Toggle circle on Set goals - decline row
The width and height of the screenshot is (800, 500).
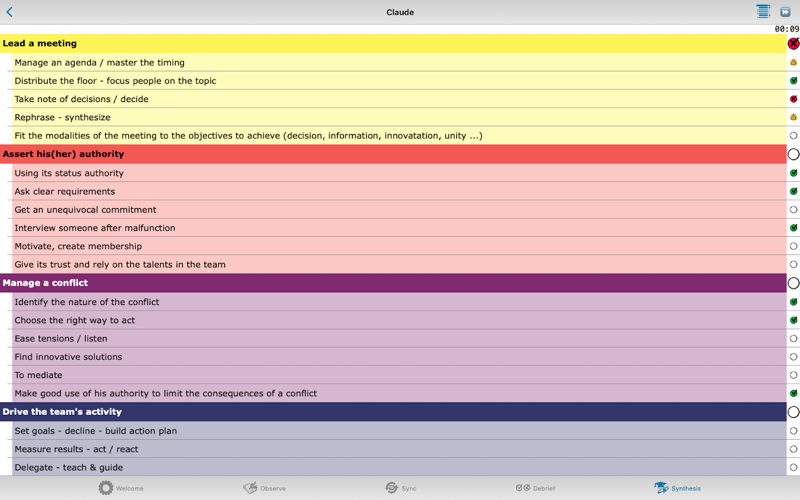pos(793,431)
